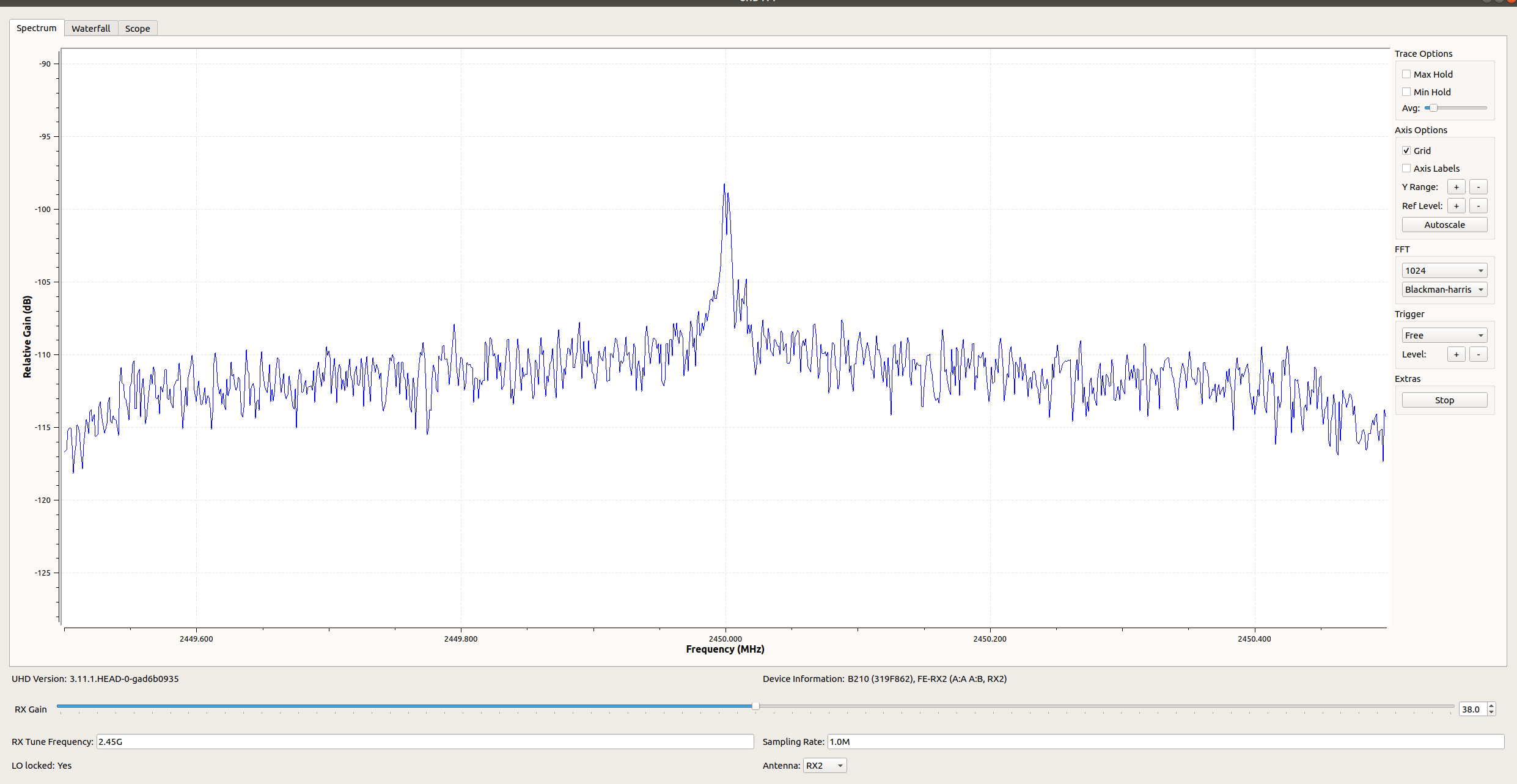Click RX Gain spinbox down arrow
The height and width of the screenshot is (784, 1517).
1491,713
